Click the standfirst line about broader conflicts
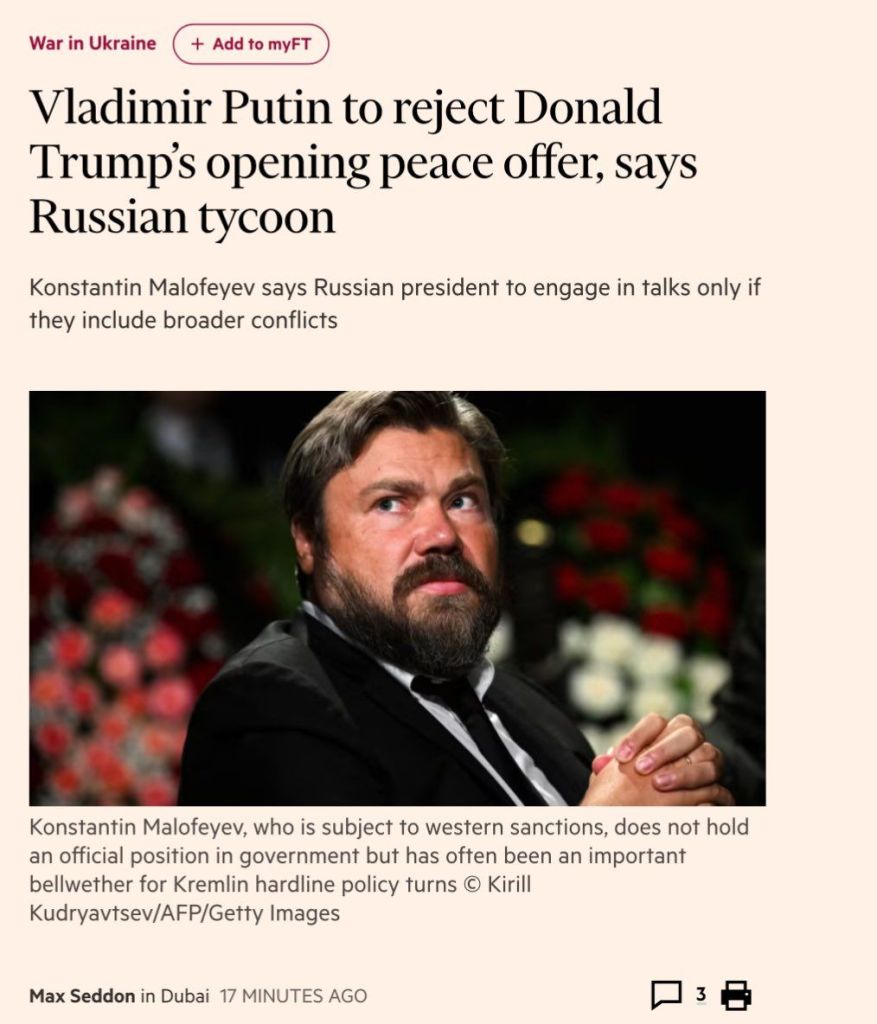 pos(184,321)
